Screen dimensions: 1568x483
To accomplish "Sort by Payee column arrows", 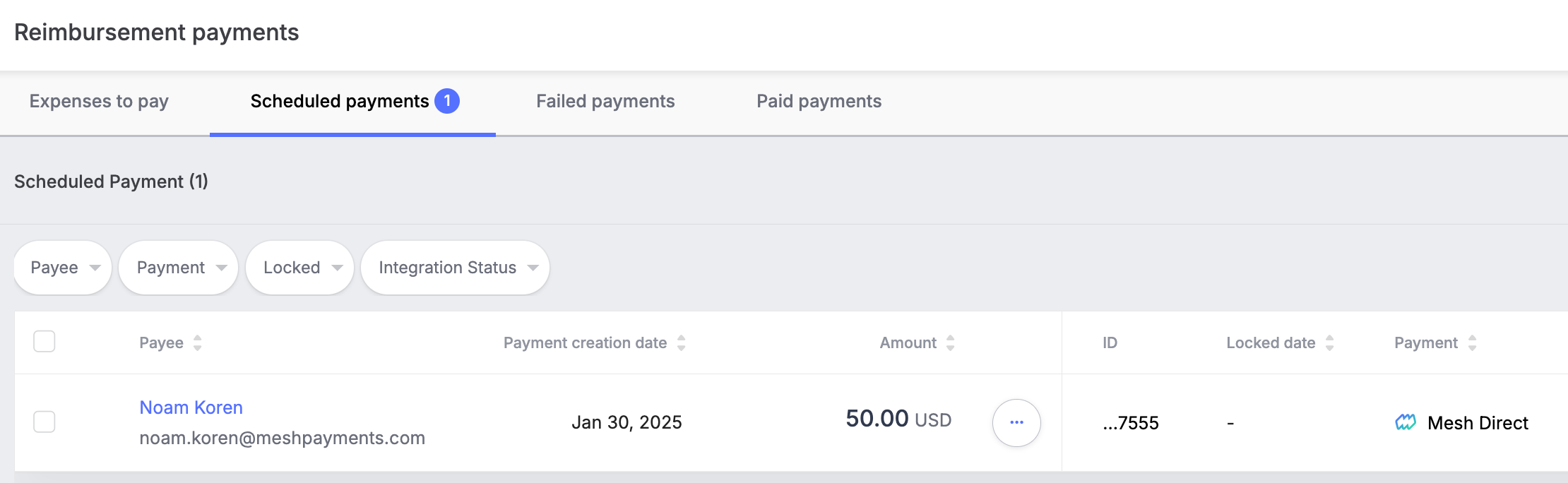I will point(198,342).
